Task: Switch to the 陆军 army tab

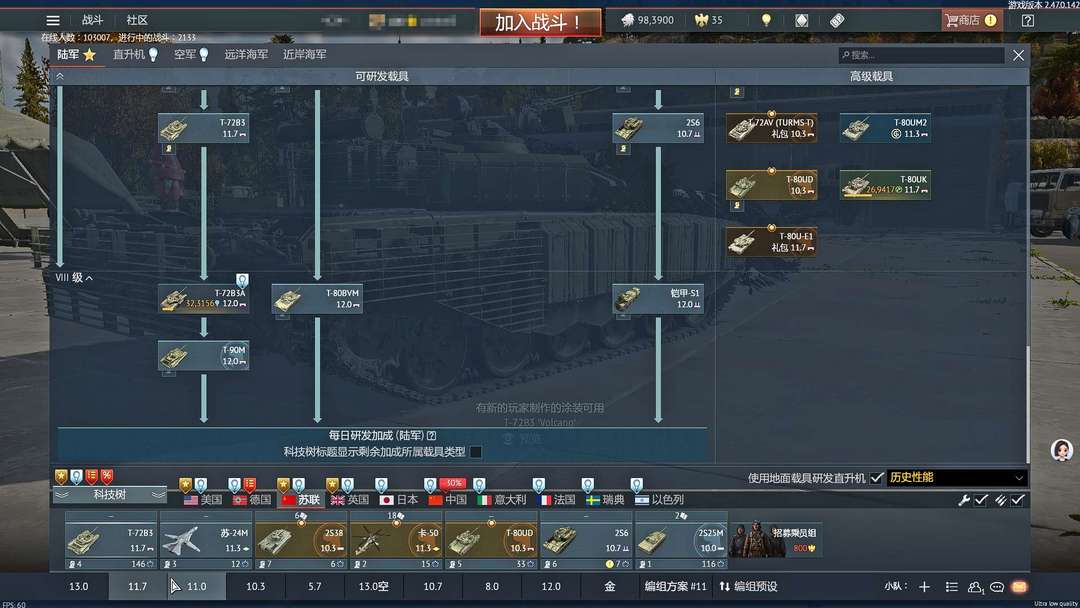Action: coord(76,54)
